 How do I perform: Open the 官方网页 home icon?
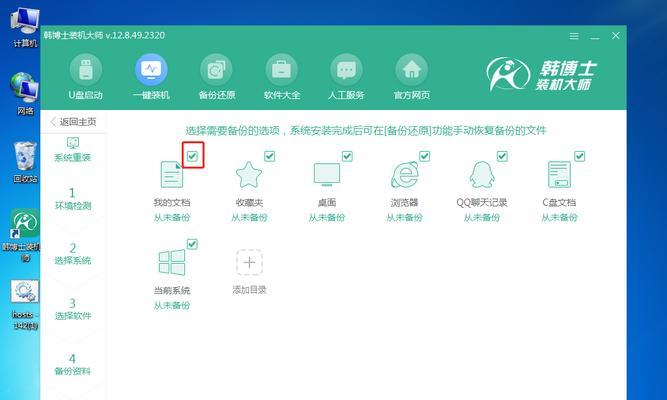click(411, 69)
